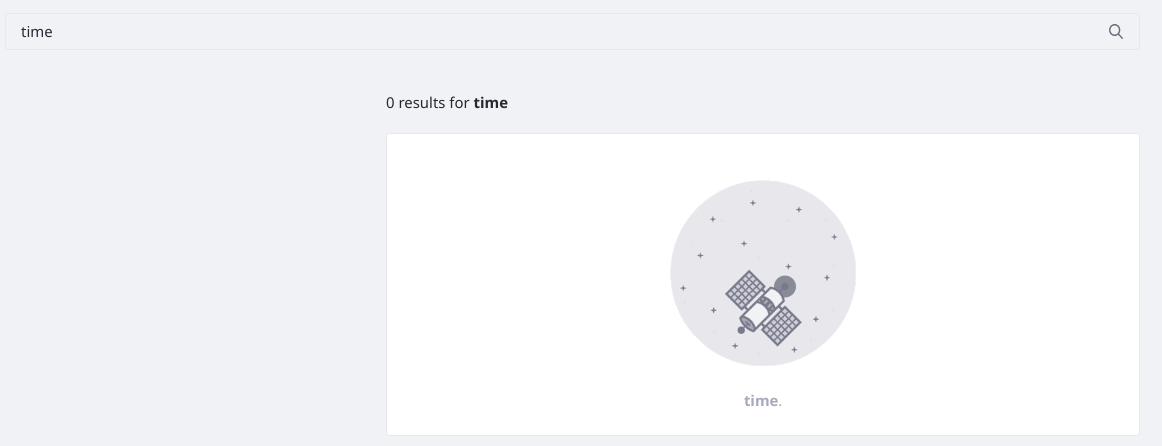Click the satellite's round dish antenna
Image resolution: width=1162 pixels, height=446 pixels.
[x=785, y=287]
